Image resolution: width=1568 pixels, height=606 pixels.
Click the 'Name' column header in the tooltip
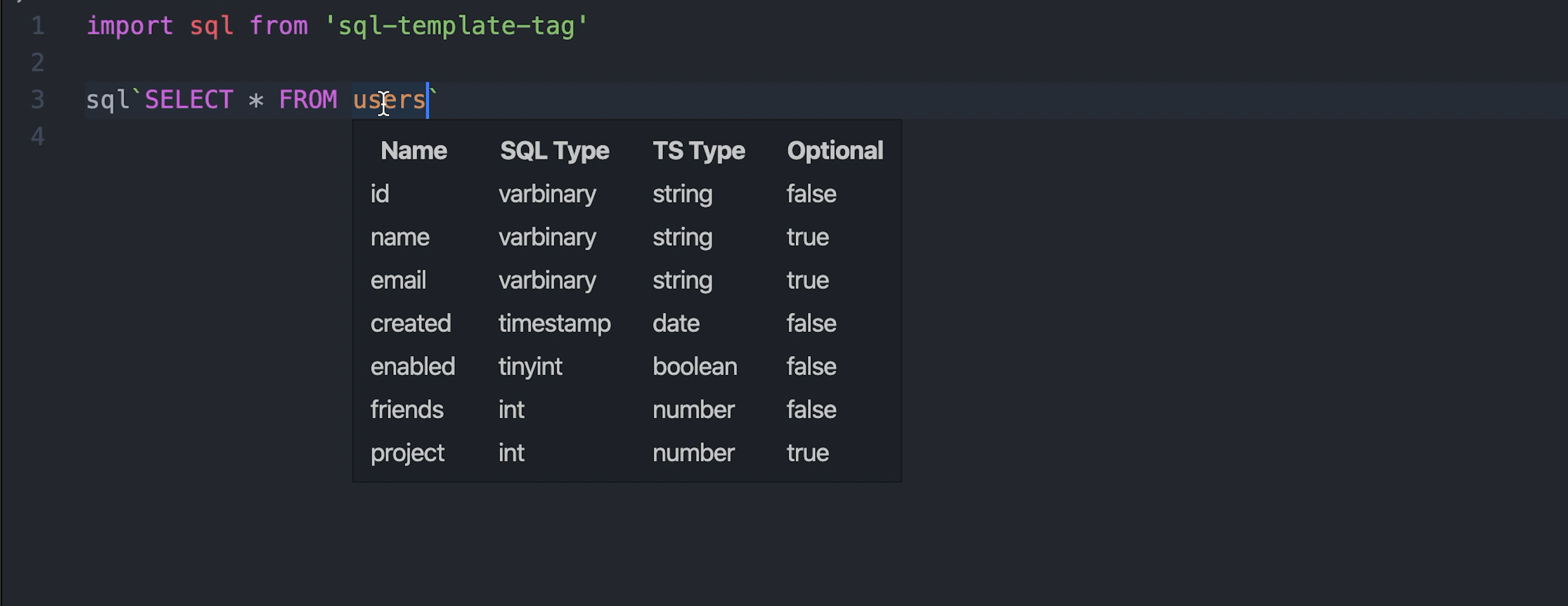tap(414, 150)
